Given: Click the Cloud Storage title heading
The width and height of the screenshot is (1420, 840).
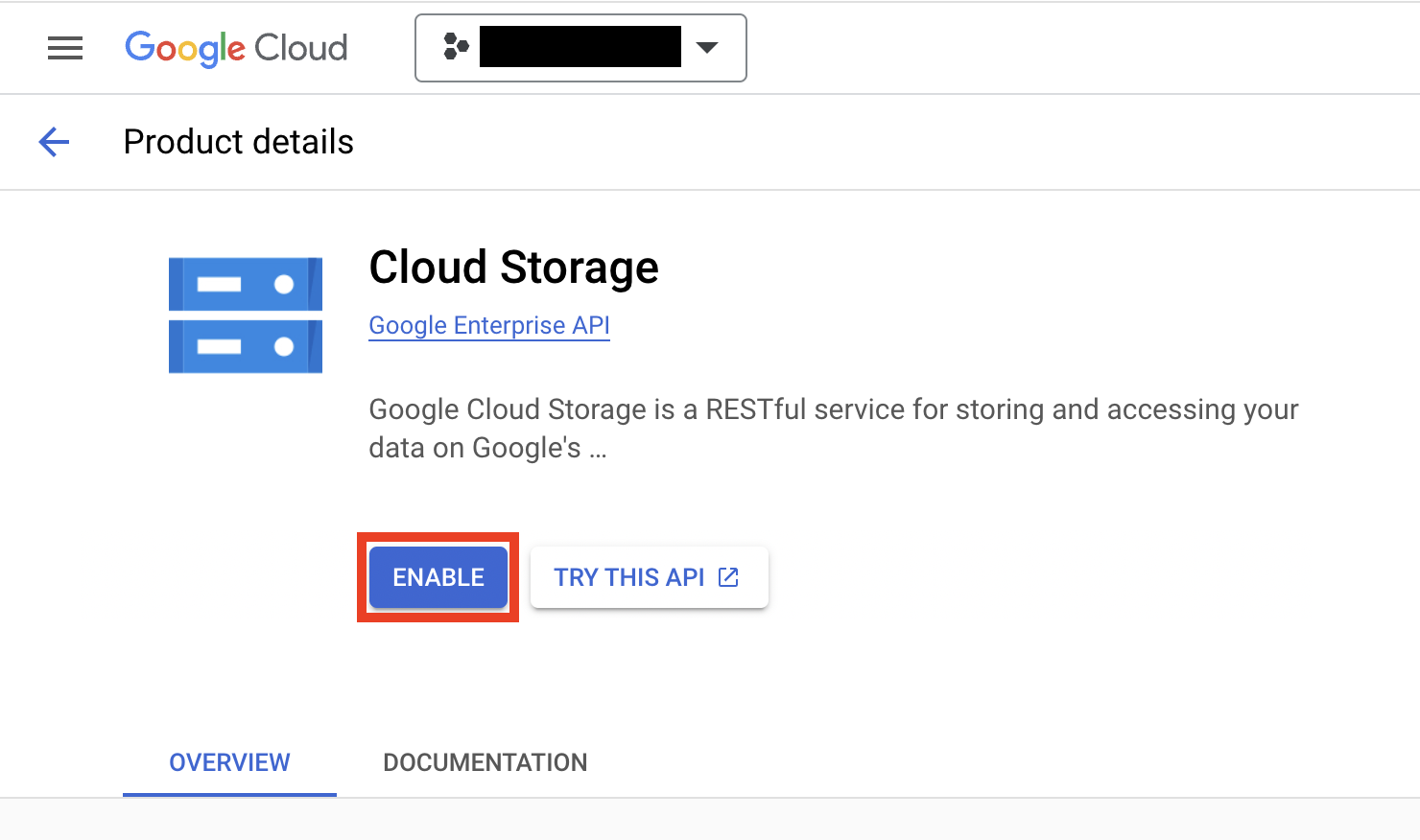Looking at the screenshot, I should (514, 267).
